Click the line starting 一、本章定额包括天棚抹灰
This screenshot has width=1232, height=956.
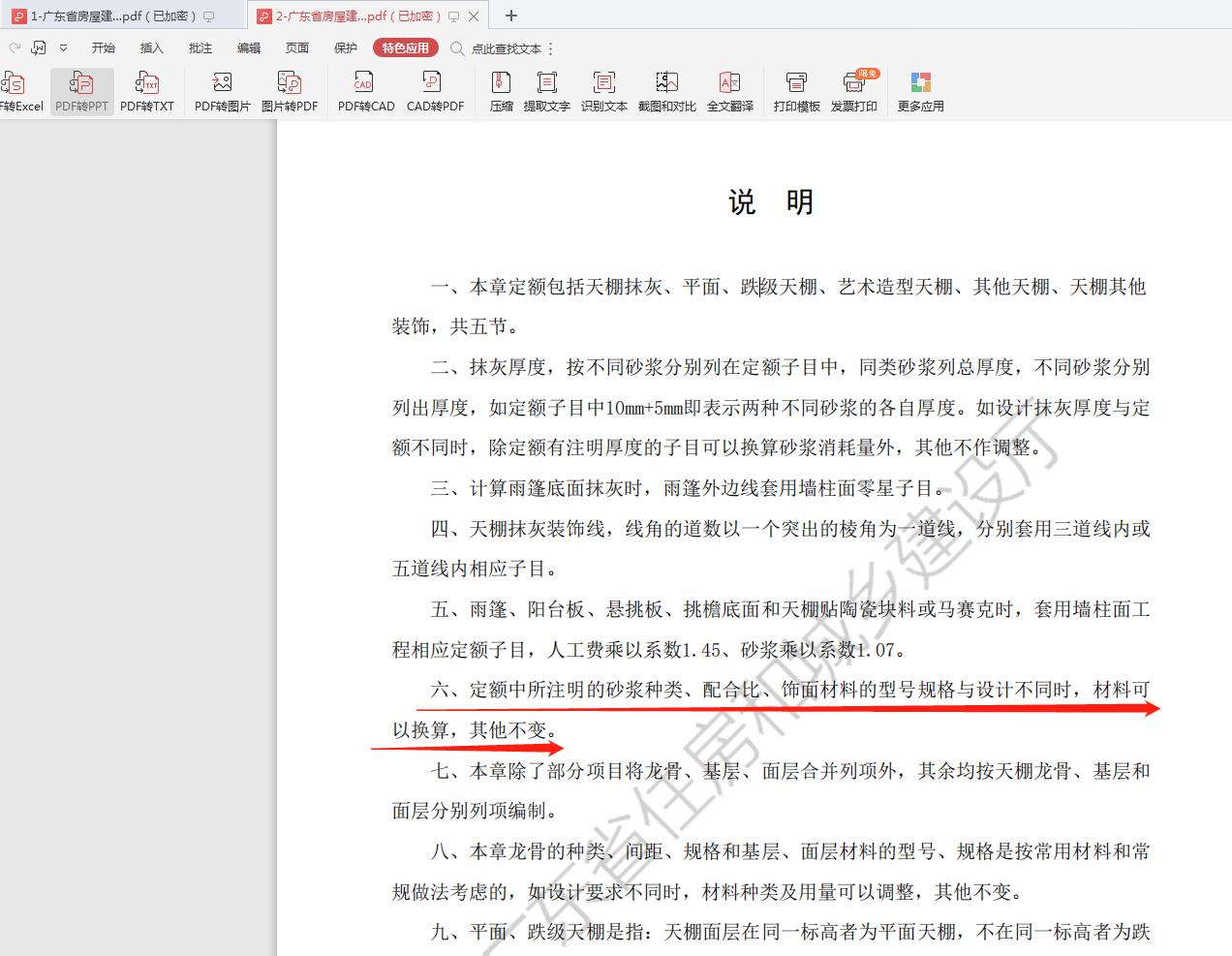click(x=788, y=287)
